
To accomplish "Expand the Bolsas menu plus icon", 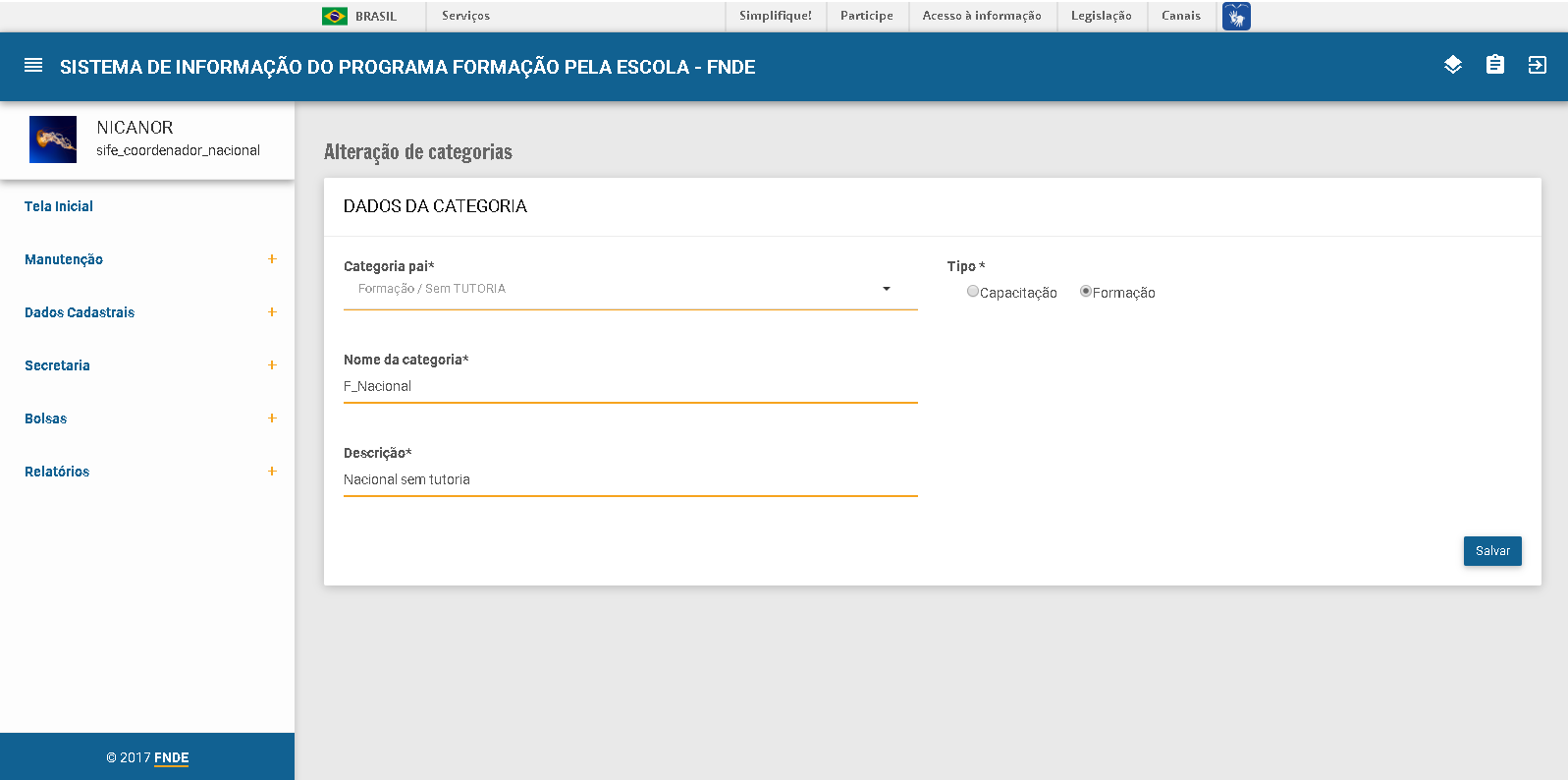I will pos(272,418).
